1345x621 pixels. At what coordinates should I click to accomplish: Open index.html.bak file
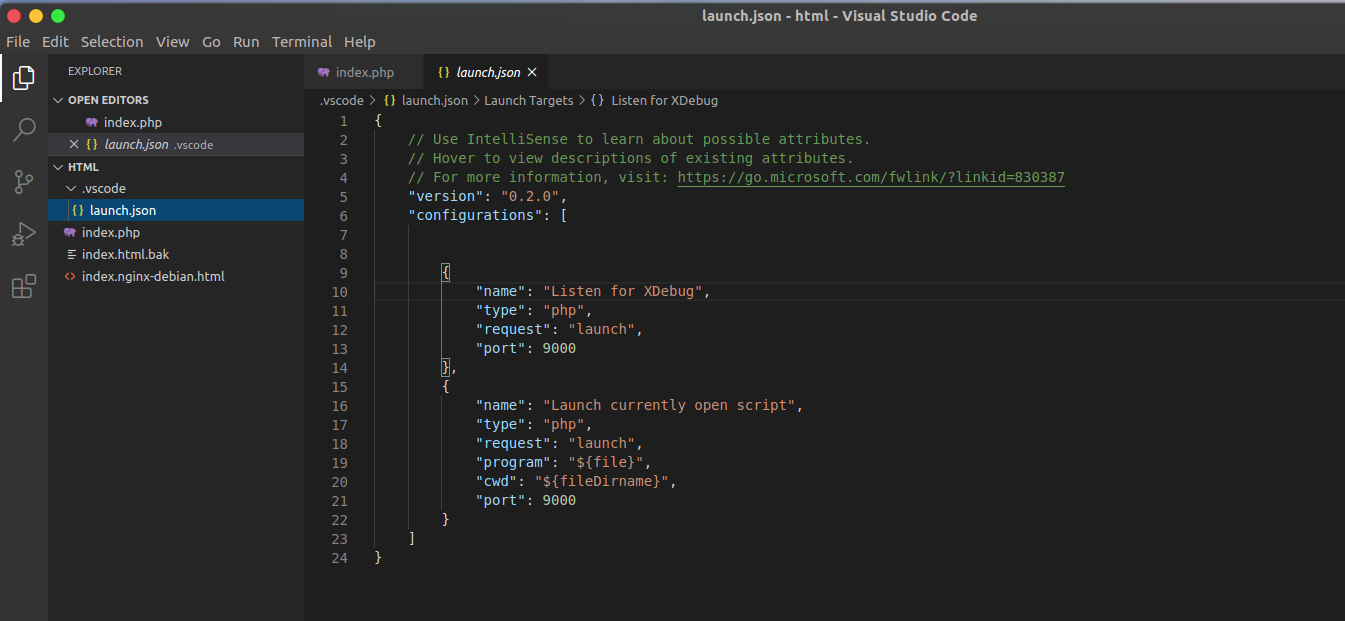(x=176, y=254)
